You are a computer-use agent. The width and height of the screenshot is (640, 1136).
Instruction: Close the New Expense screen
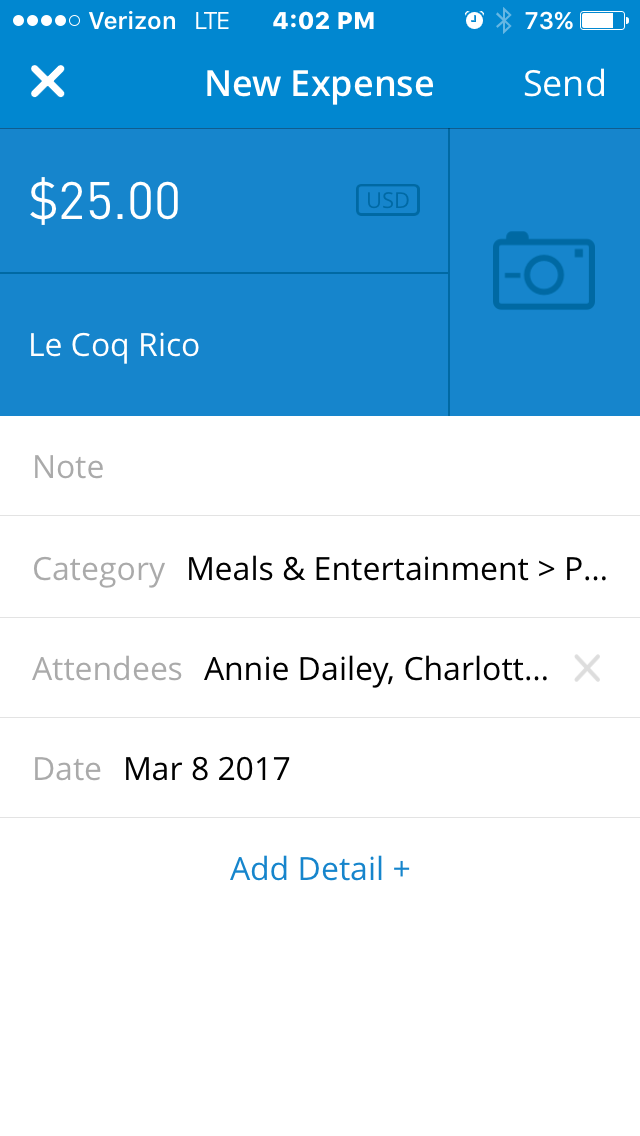pyautogui.click(x=47, y=82)
